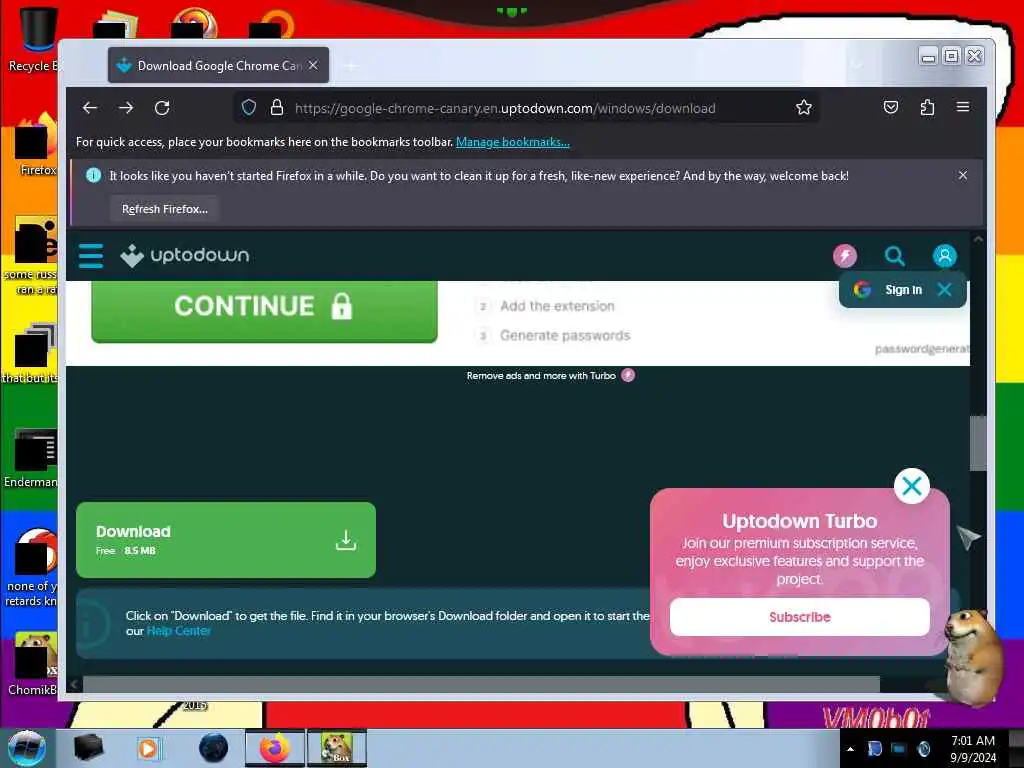
Task: Click the 'Generate passwords' step text
Action: (x=565, y=335)
